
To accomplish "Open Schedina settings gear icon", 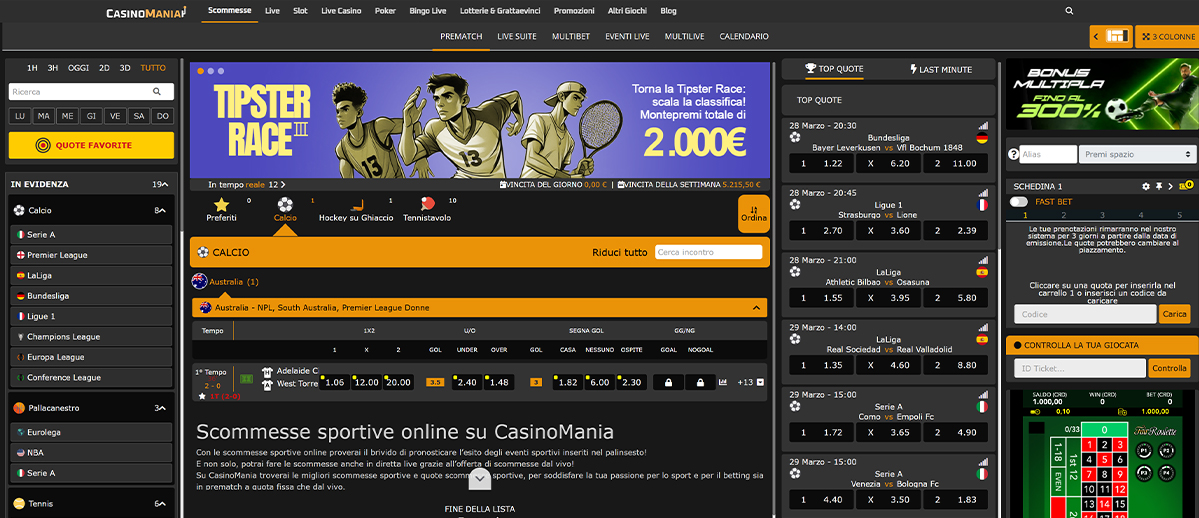I will pos(1145,186).
